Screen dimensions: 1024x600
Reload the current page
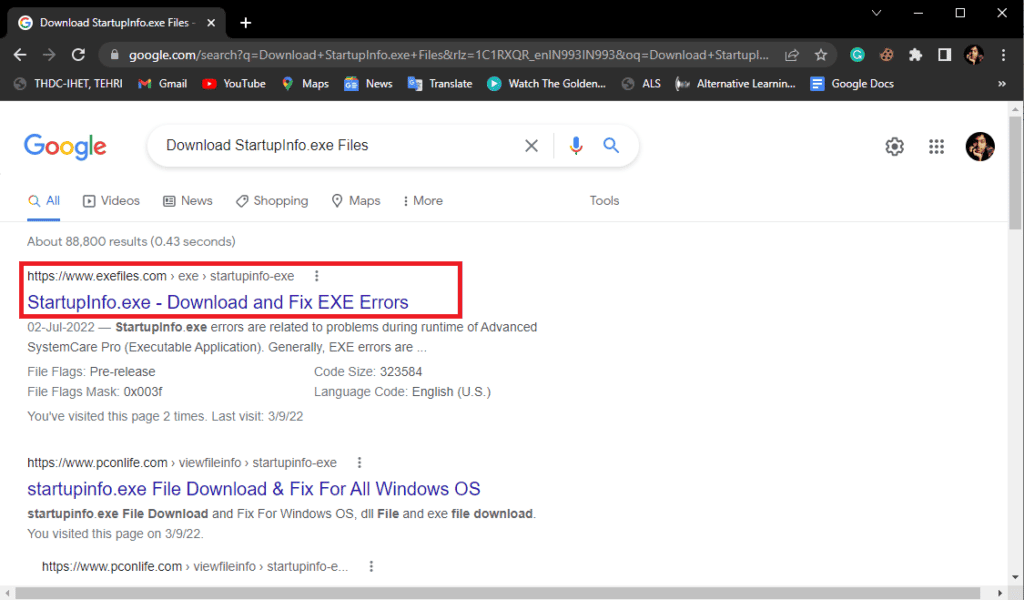(x=79, y=56)
